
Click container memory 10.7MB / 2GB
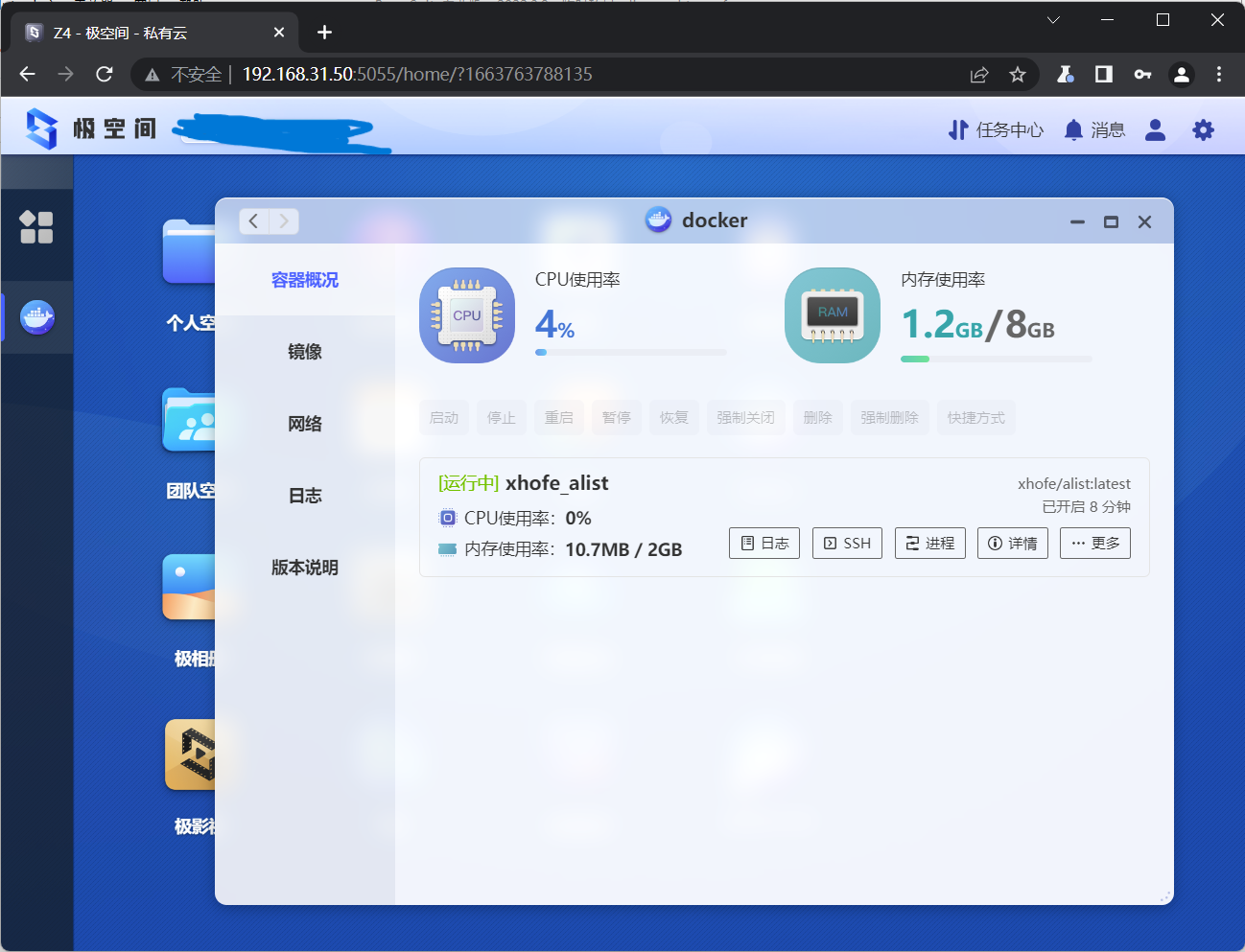623,549
